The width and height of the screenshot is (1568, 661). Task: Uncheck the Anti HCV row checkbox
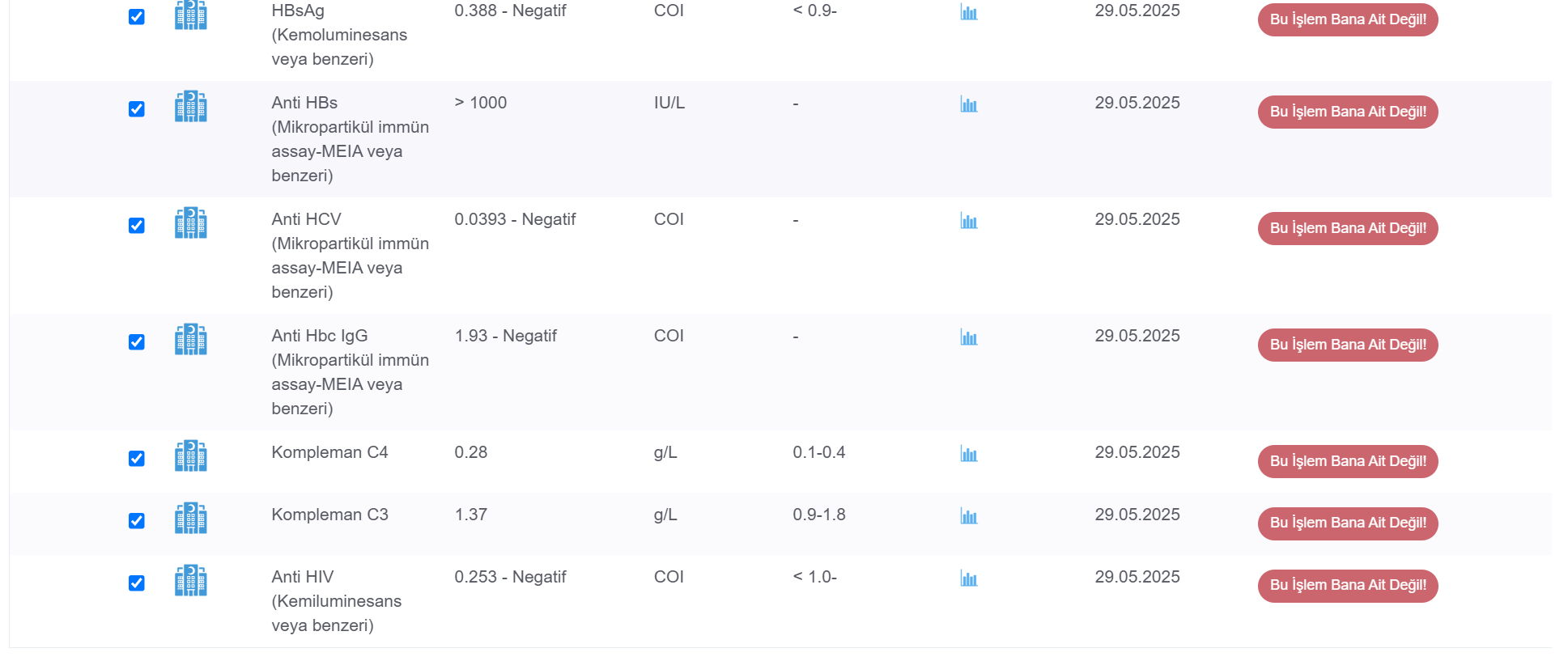137,226
